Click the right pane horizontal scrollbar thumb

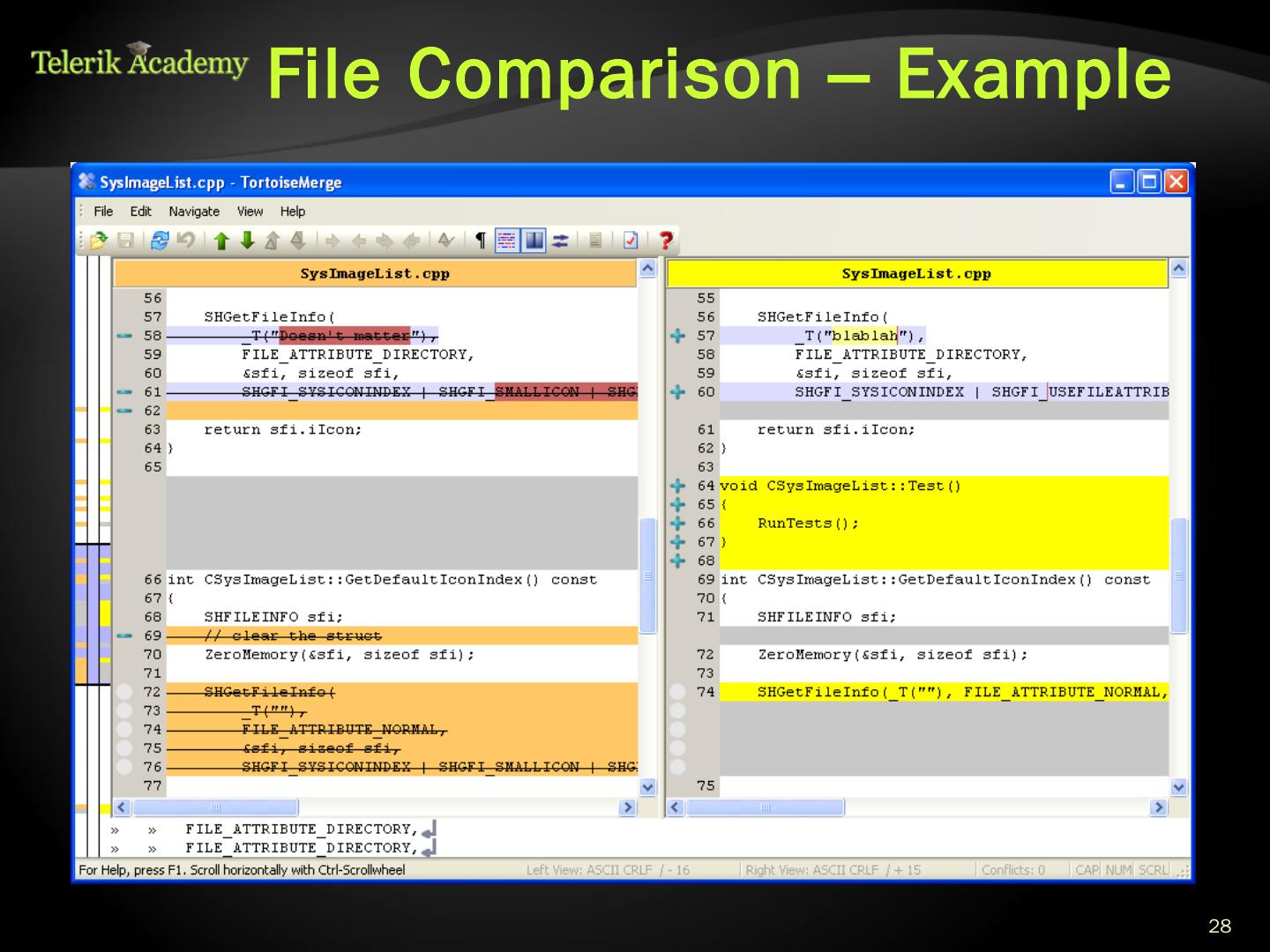765,807
